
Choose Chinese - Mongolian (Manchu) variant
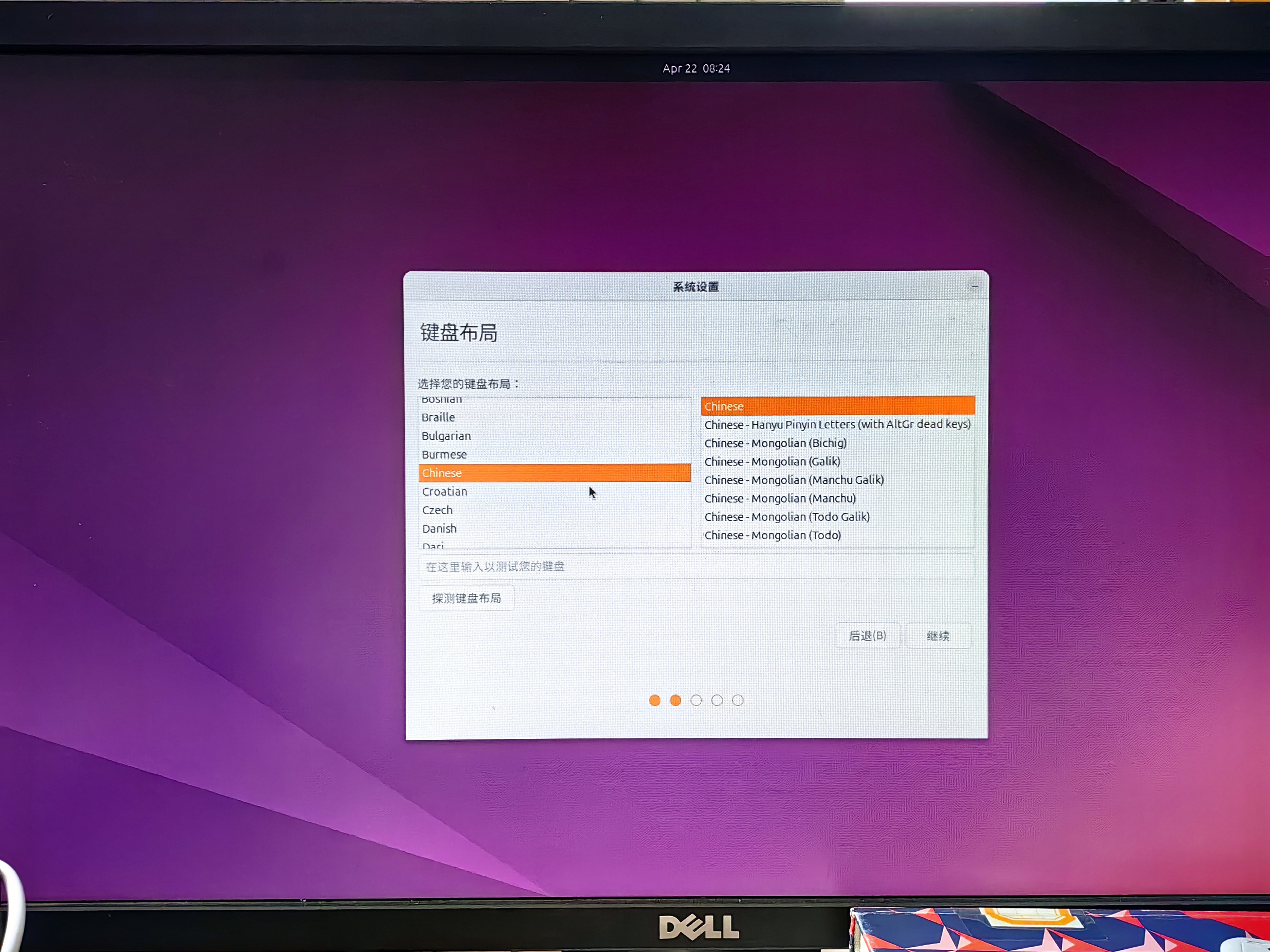780,498
